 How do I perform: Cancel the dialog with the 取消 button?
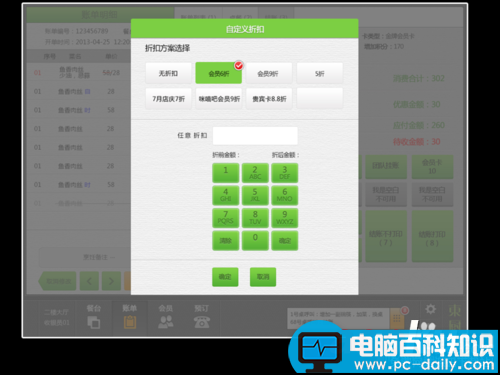[x=263, y=277]
